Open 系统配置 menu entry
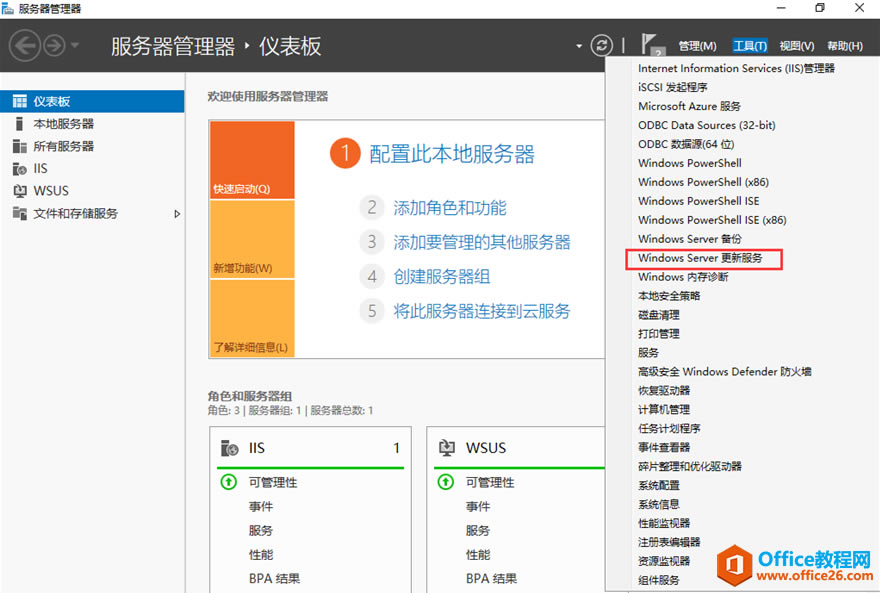Image resolution: width=880 pixels, height=593 pixels. (659, 485)
